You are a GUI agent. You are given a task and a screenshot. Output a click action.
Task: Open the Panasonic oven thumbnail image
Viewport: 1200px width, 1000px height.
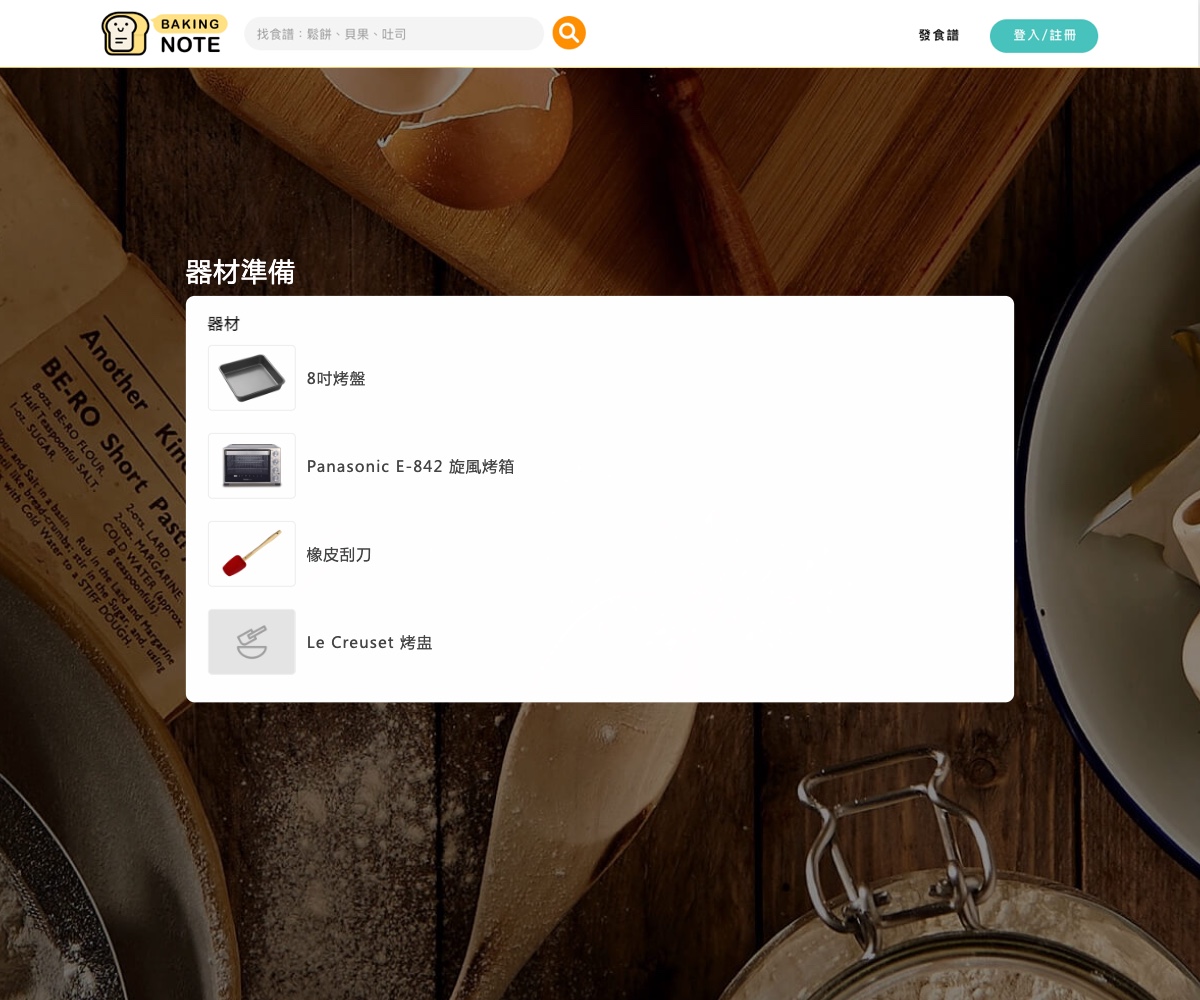tap(252, 466)
